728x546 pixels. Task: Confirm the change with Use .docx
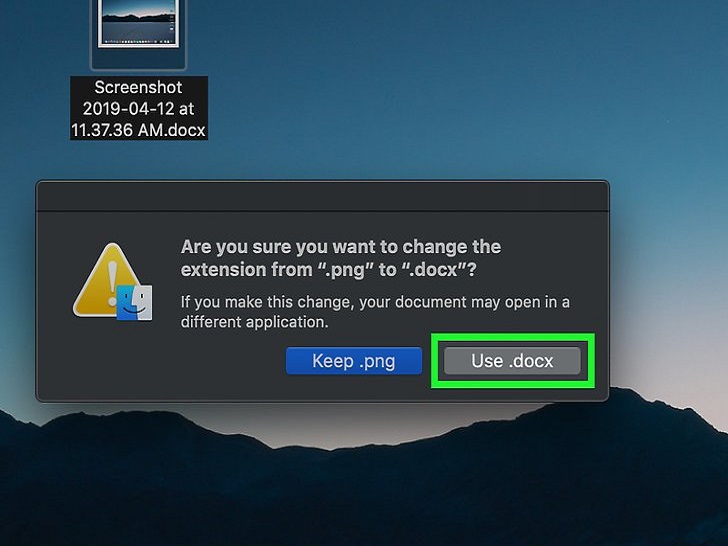512,361
